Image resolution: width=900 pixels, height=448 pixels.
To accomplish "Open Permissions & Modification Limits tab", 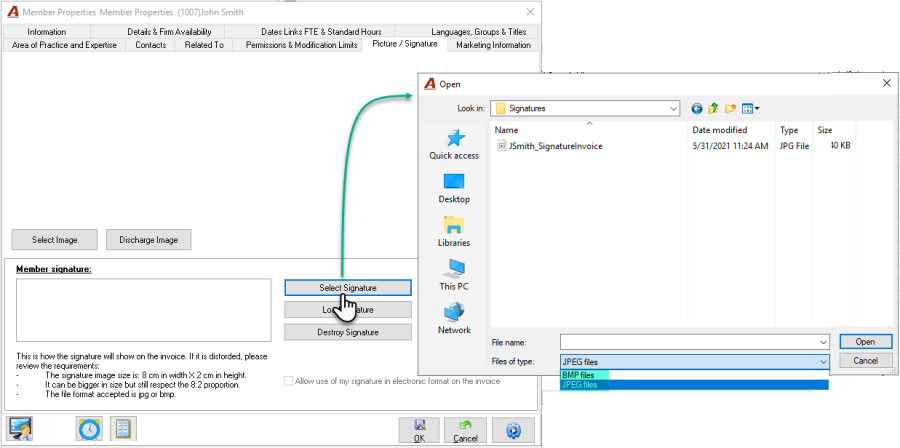I will click(x=301, y=45).
